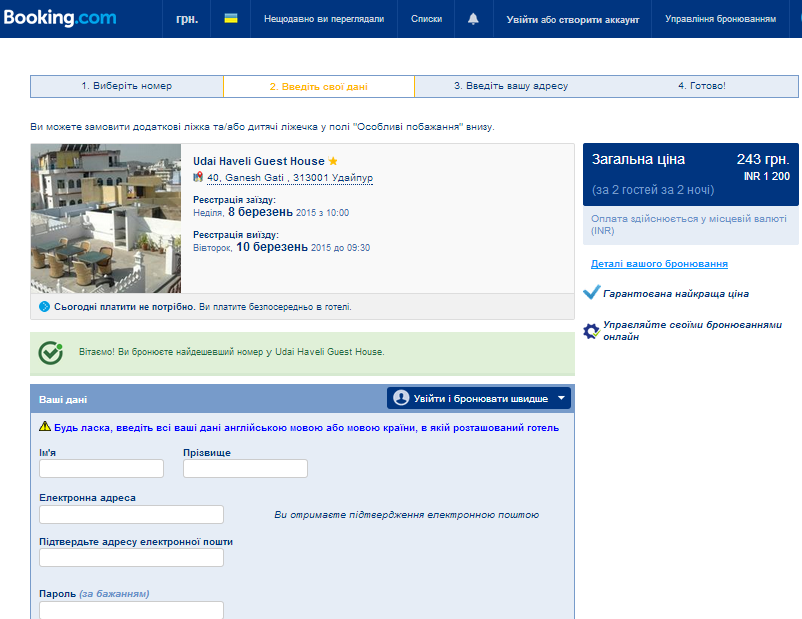The image size is (802, 619).
Task: Focus the Прізвище last name field
Action: point(246,469)
